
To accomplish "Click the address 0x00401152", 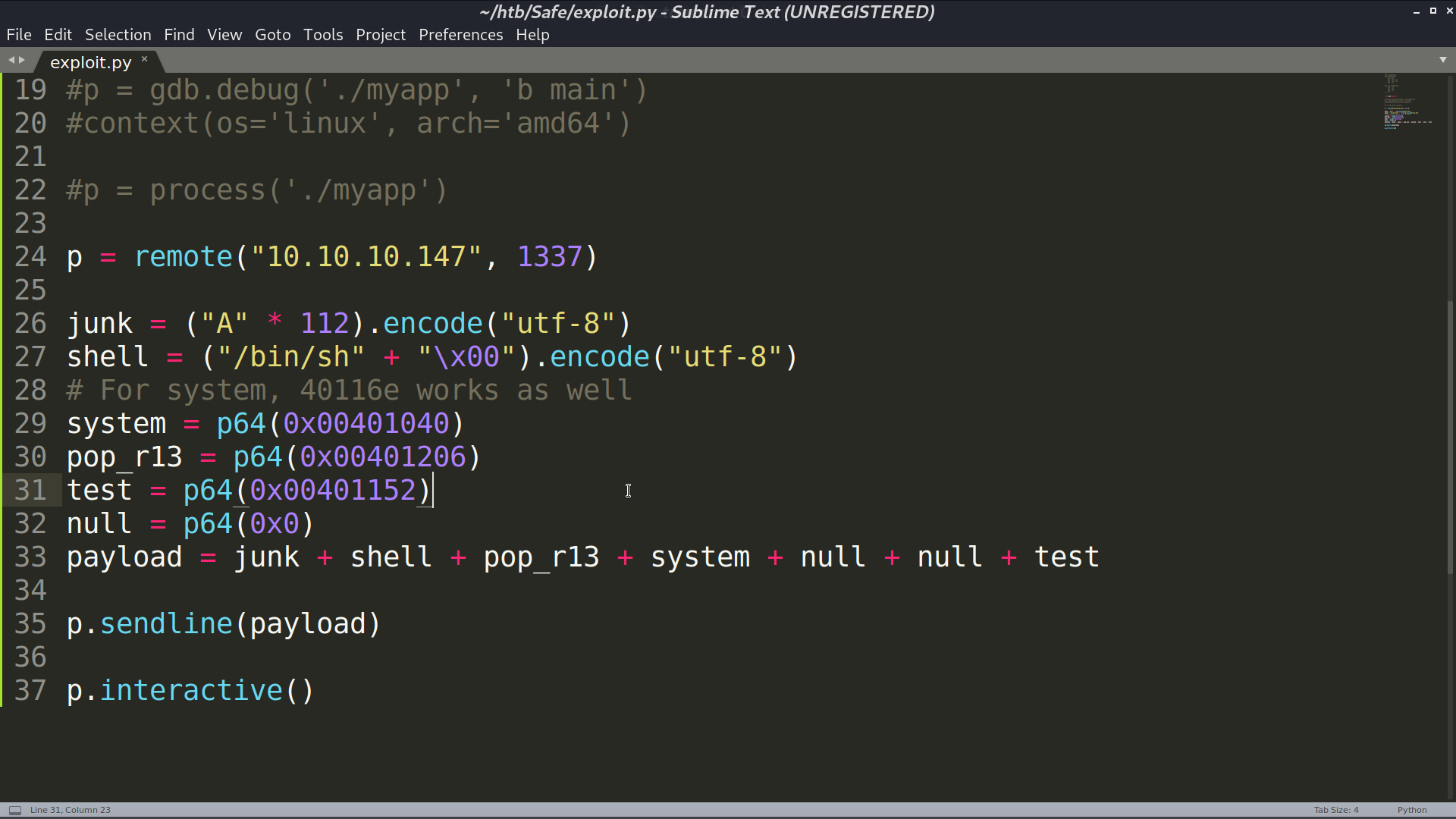I will coord(333,491).
